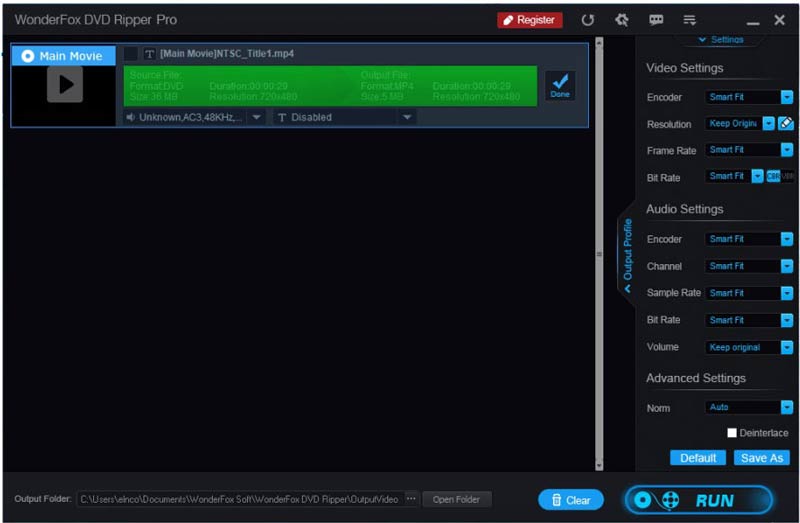Click the Done checkmark icon
The image size is (800, 523).
(x=560, y=86)
